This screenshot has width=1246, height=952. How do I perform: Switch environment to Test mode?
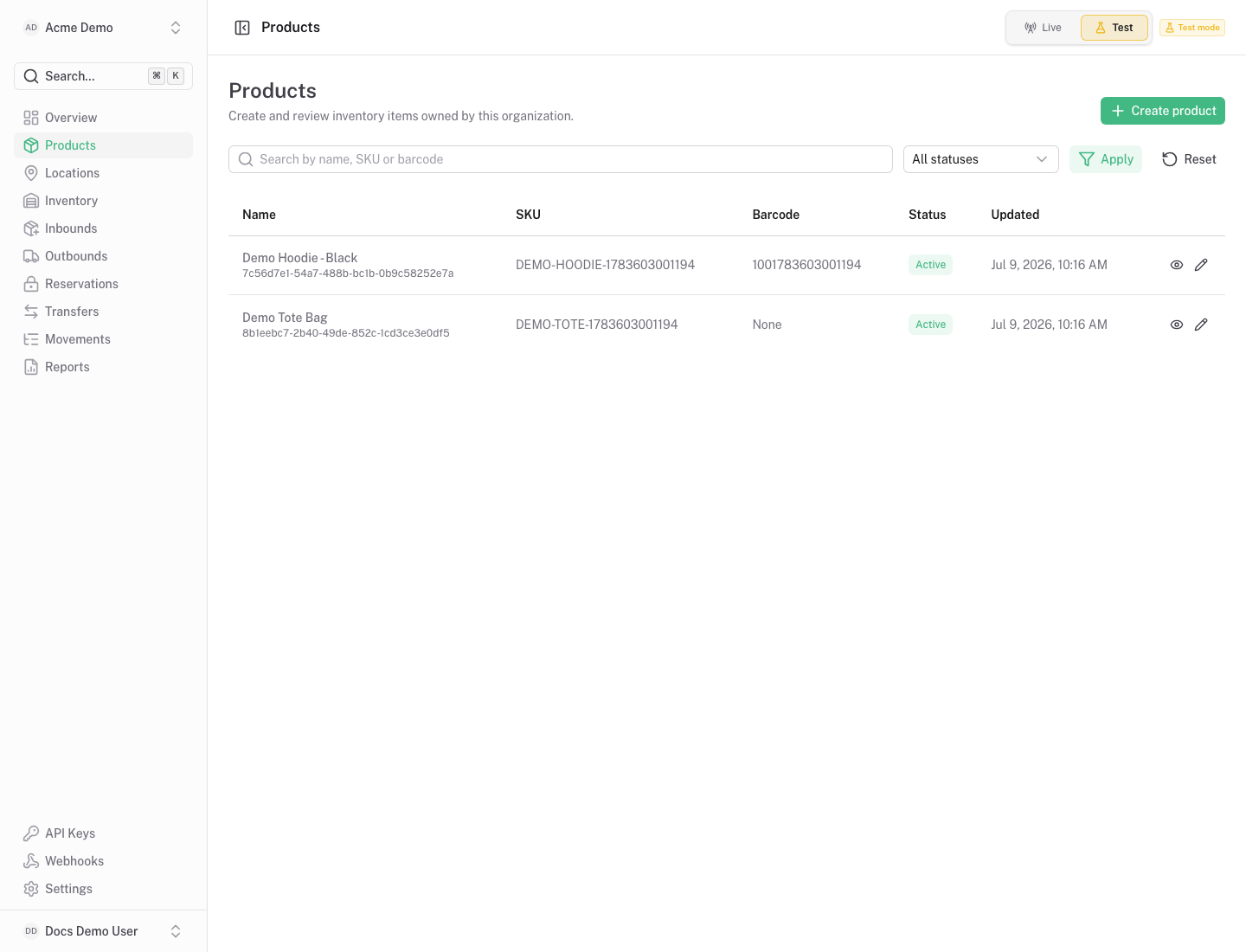click(x=1114, y=28)
